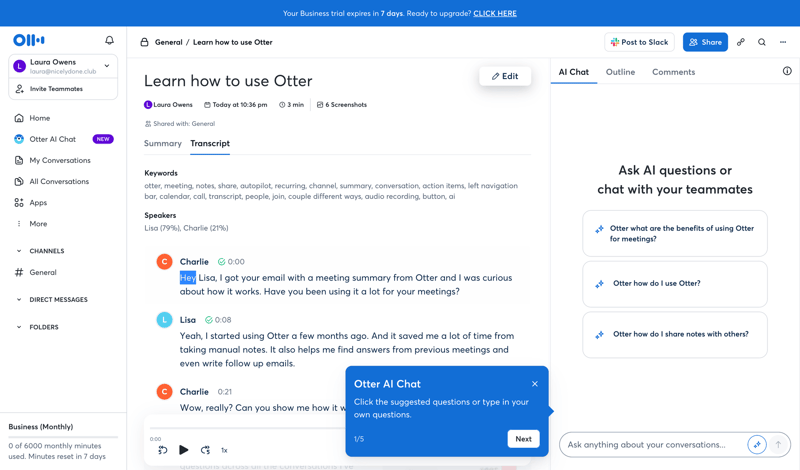800x470 pixels.
Task: Click Next in the tour tooltip
Action: point(523,439)
